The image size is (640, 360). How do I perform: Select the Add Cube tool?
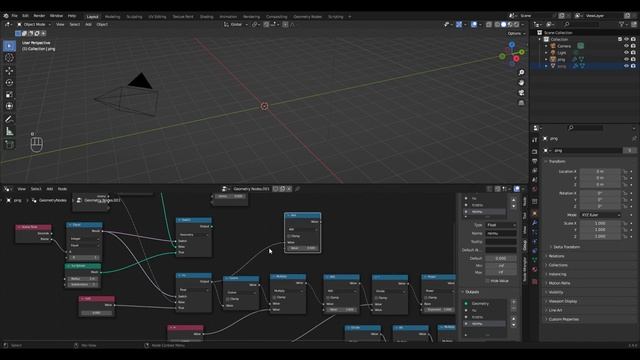coord(9,144)
